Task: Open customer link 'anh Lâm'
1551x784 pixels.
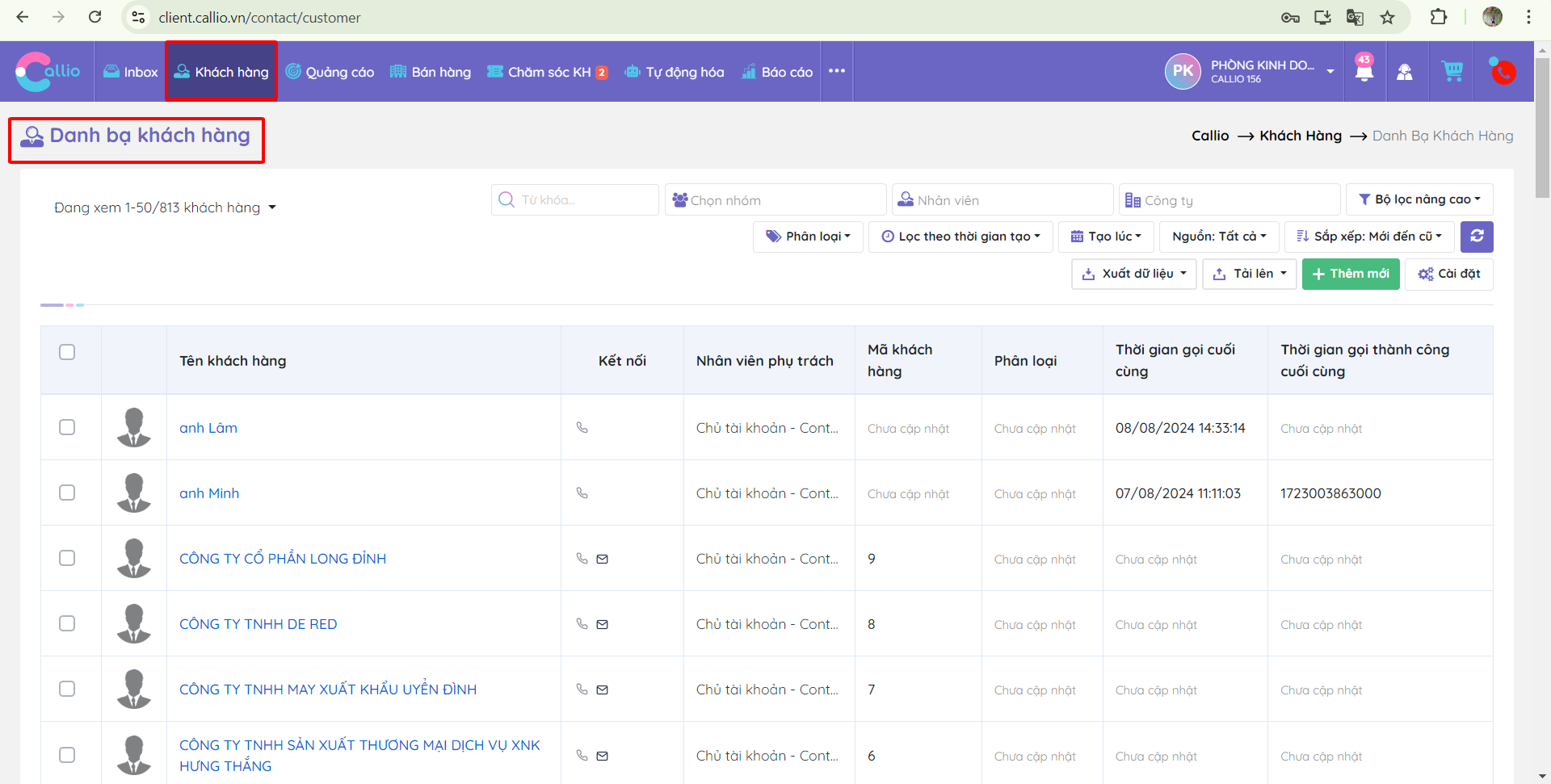Action: 208,428
